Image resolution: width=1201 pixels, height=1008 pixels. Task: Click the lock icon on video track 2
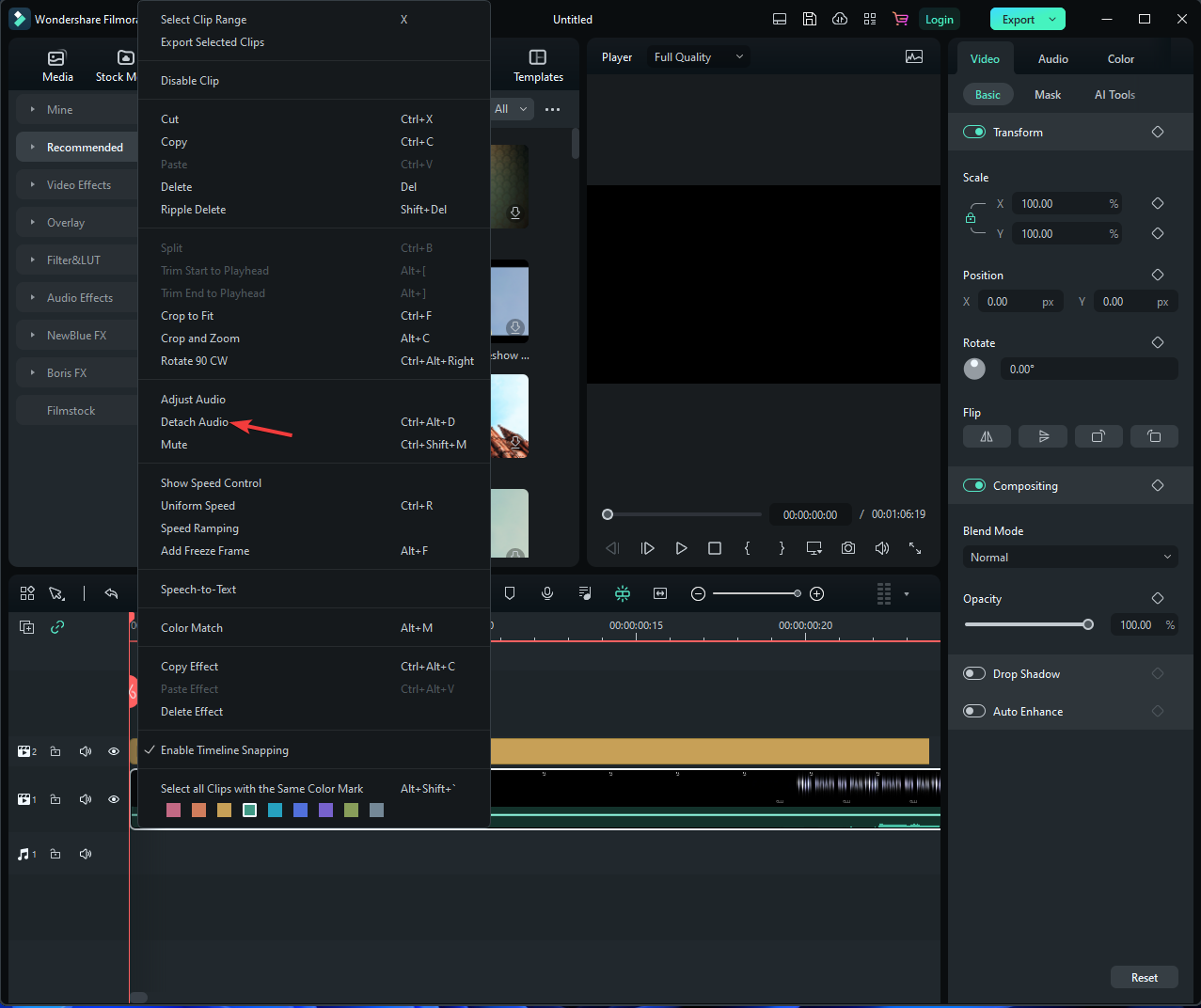(55, 751)
